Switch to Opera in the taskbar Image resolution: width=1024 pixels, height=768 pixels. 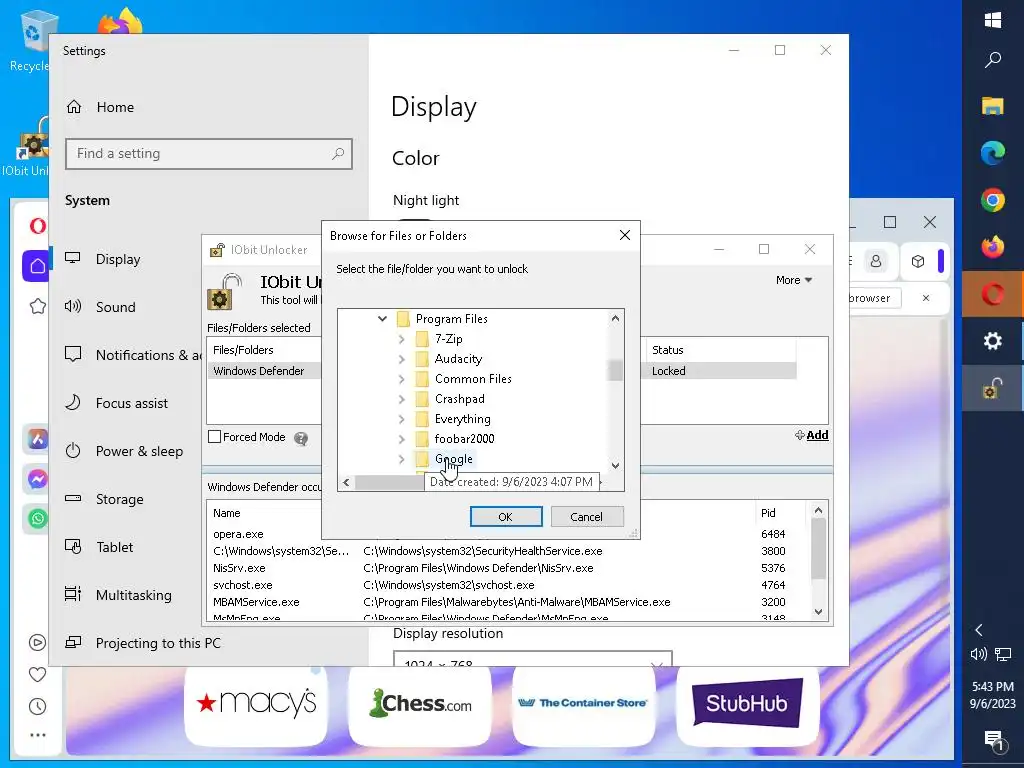[993, 294]
